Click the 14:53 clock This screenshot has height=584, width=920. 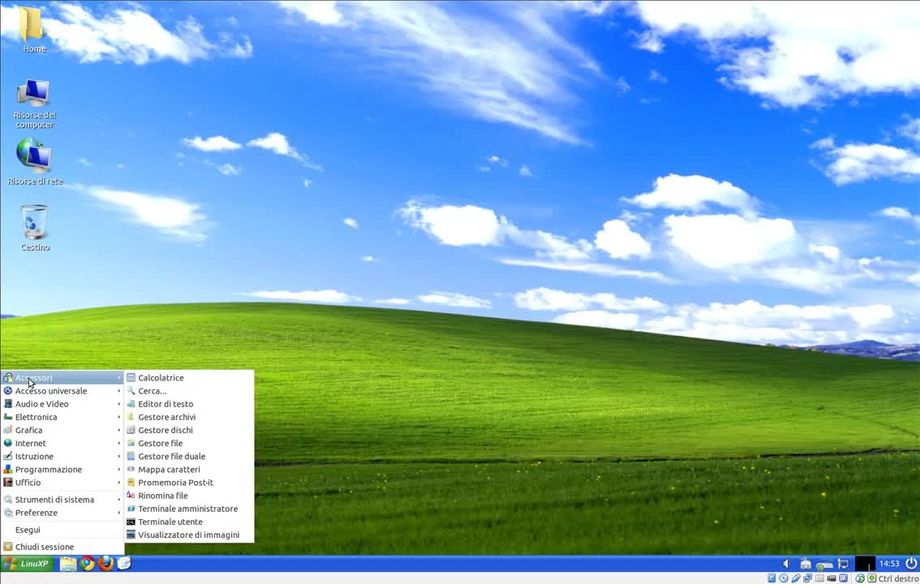pyautogui.click(x=889, y=563)
